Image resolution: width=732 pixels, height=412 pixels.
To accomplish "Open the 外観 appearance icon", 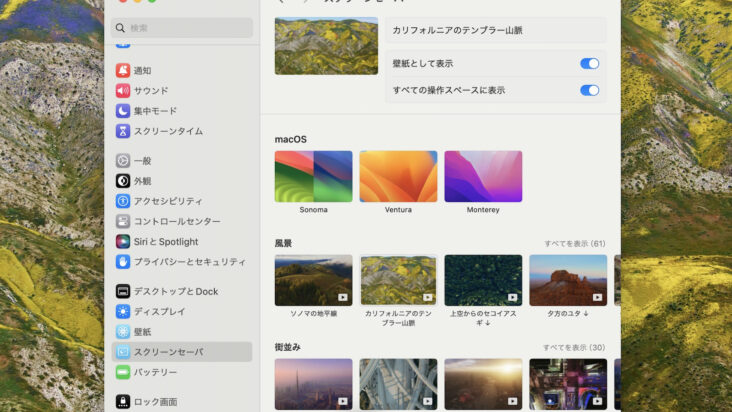I will click(123, 181).
